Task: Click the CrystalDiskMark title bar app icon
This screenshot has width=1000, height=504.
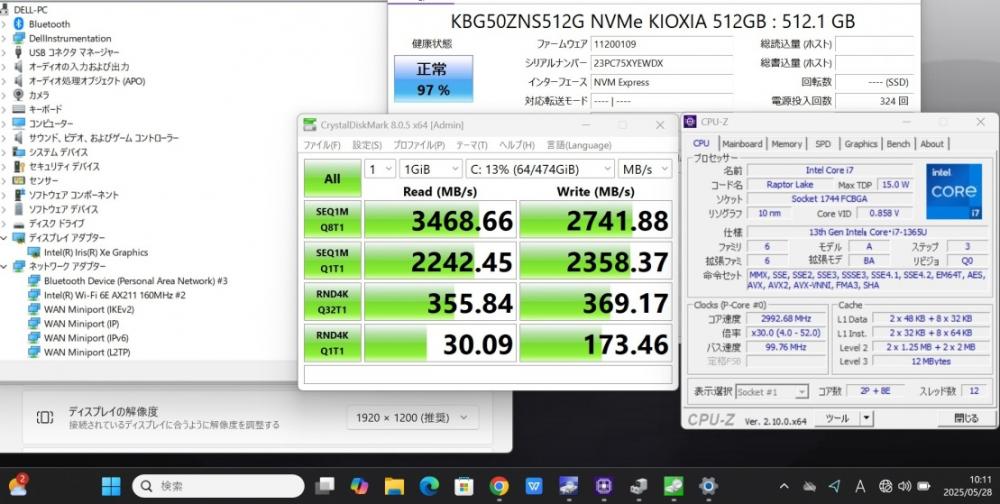Action: [309, 125]
